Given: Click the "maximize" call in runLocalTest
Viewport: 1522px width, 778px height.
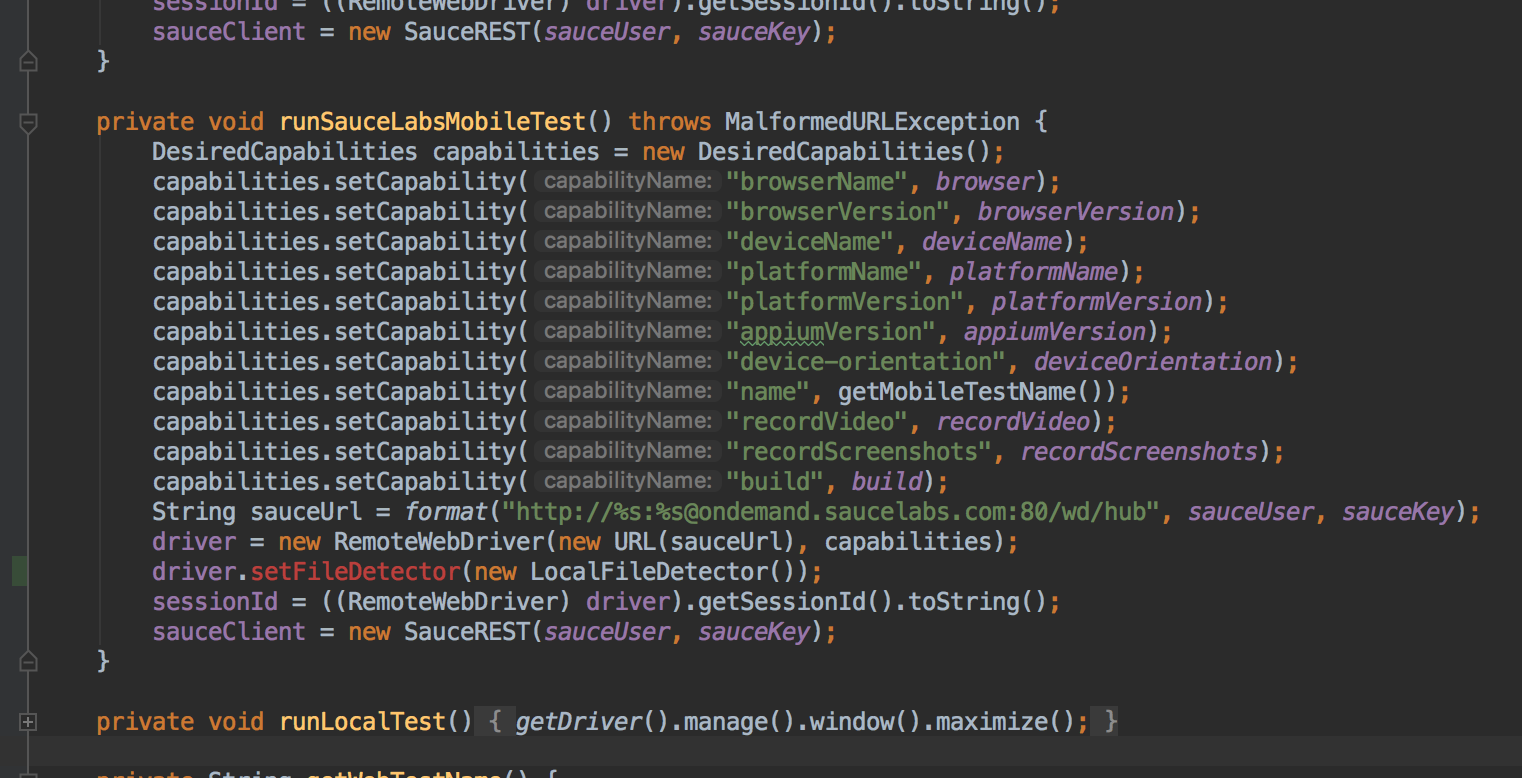Looking at the screenshot, I should (x=991, y=722).
